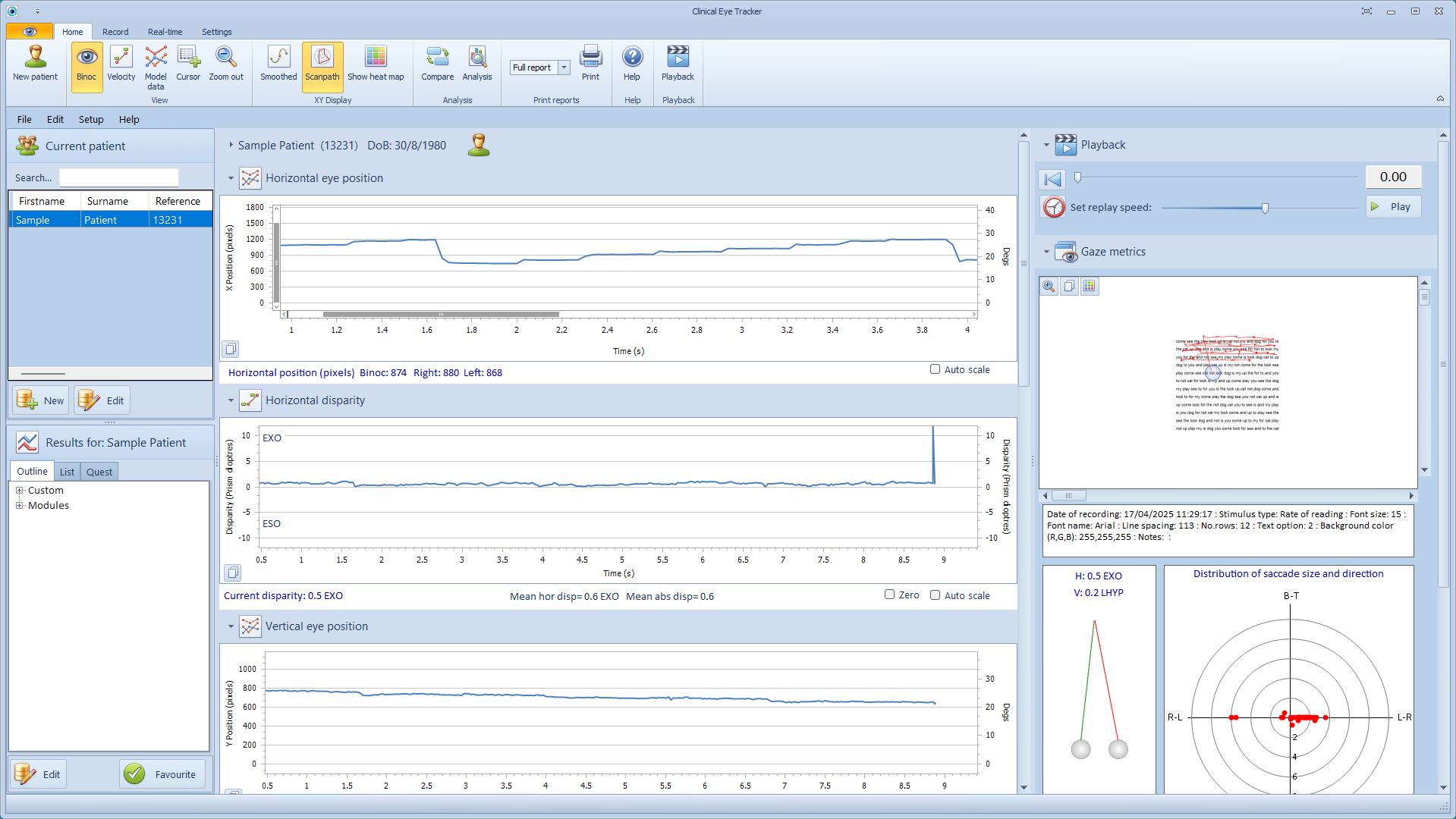Rewind playback to start
The image size is (1456, 819).
coord(1052,179)
